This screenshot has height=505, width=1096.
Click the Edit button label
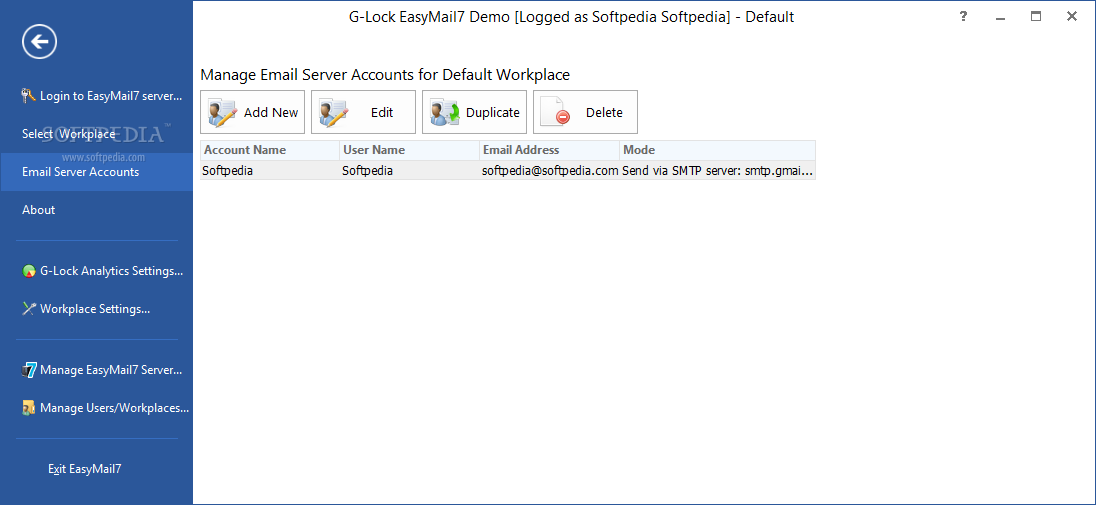tap(382, 113)
